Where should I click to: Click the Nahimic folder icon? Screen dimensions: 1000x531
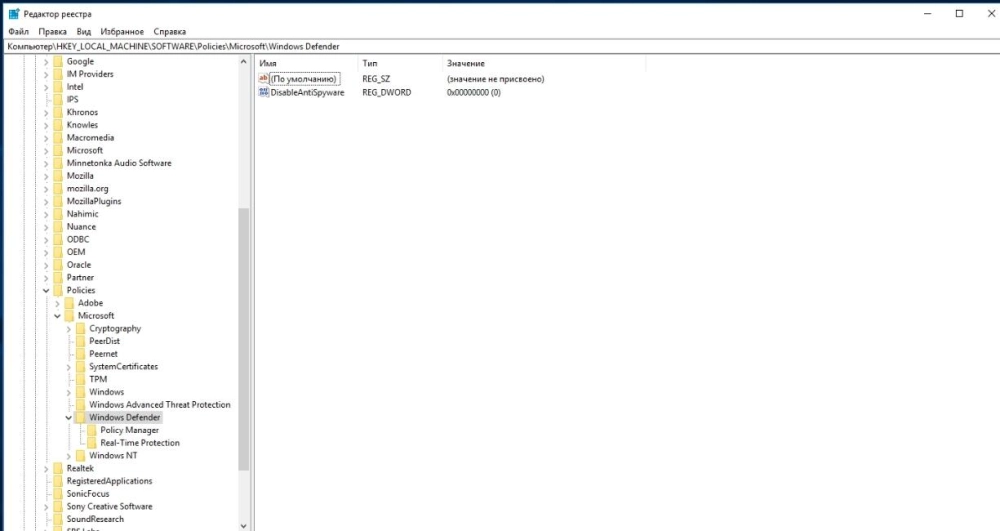coord(58,214)
